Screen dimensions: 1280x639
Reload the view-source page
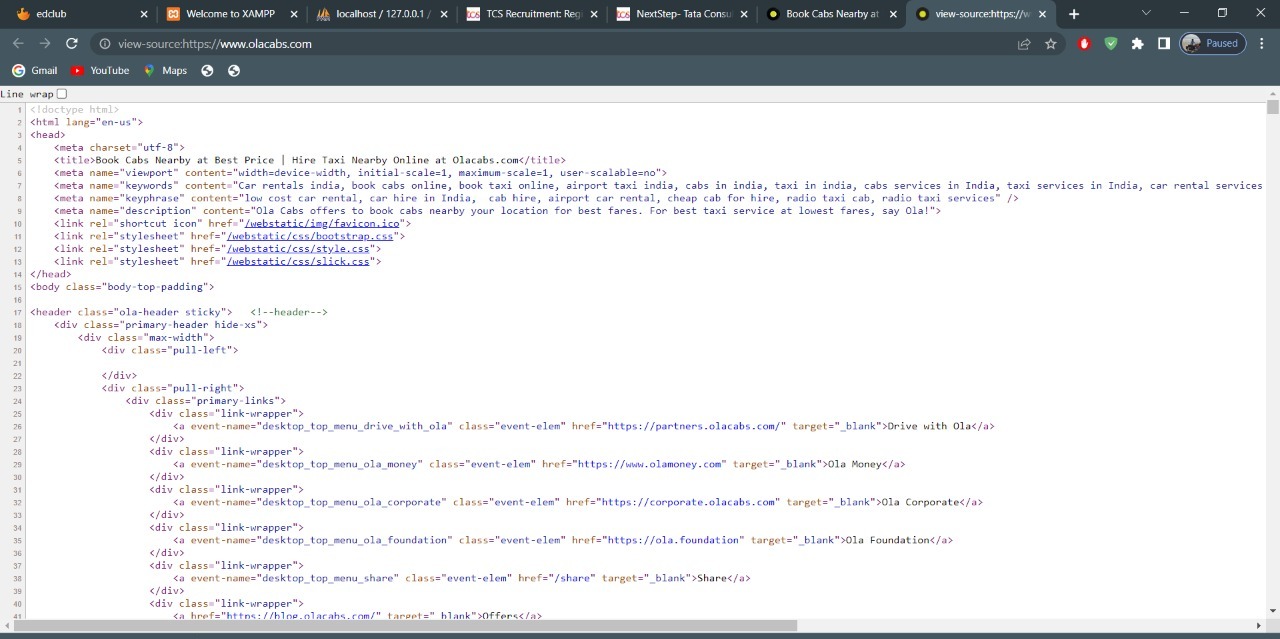72,44
